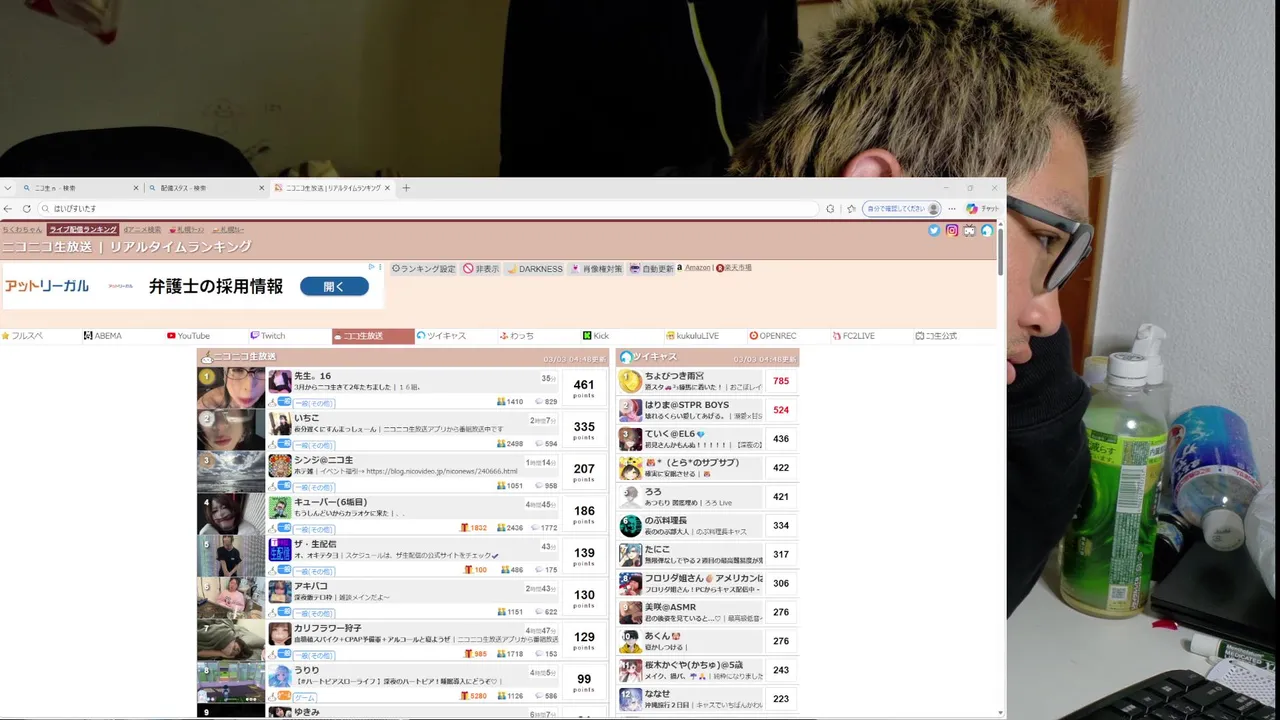Select the ニコニコ生放送 ranking browser tab
Viewport: 1280px width, 720px height.
(334, 188)
